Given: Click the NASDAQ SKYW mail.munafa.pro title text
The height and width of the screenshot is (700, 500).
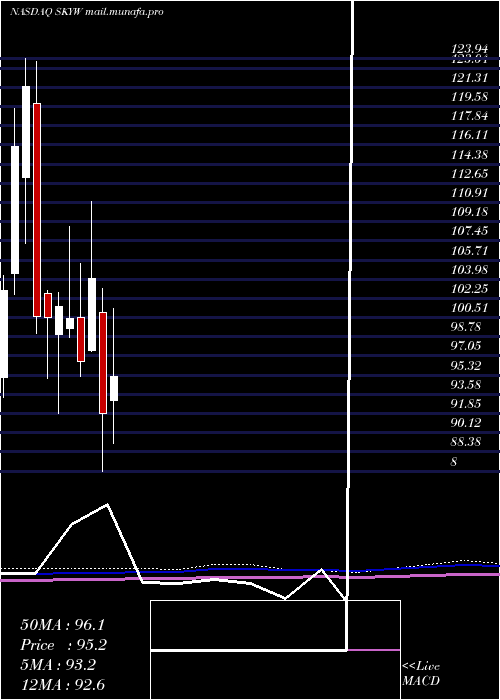Looking at the screenshot, I should [87, 12].
